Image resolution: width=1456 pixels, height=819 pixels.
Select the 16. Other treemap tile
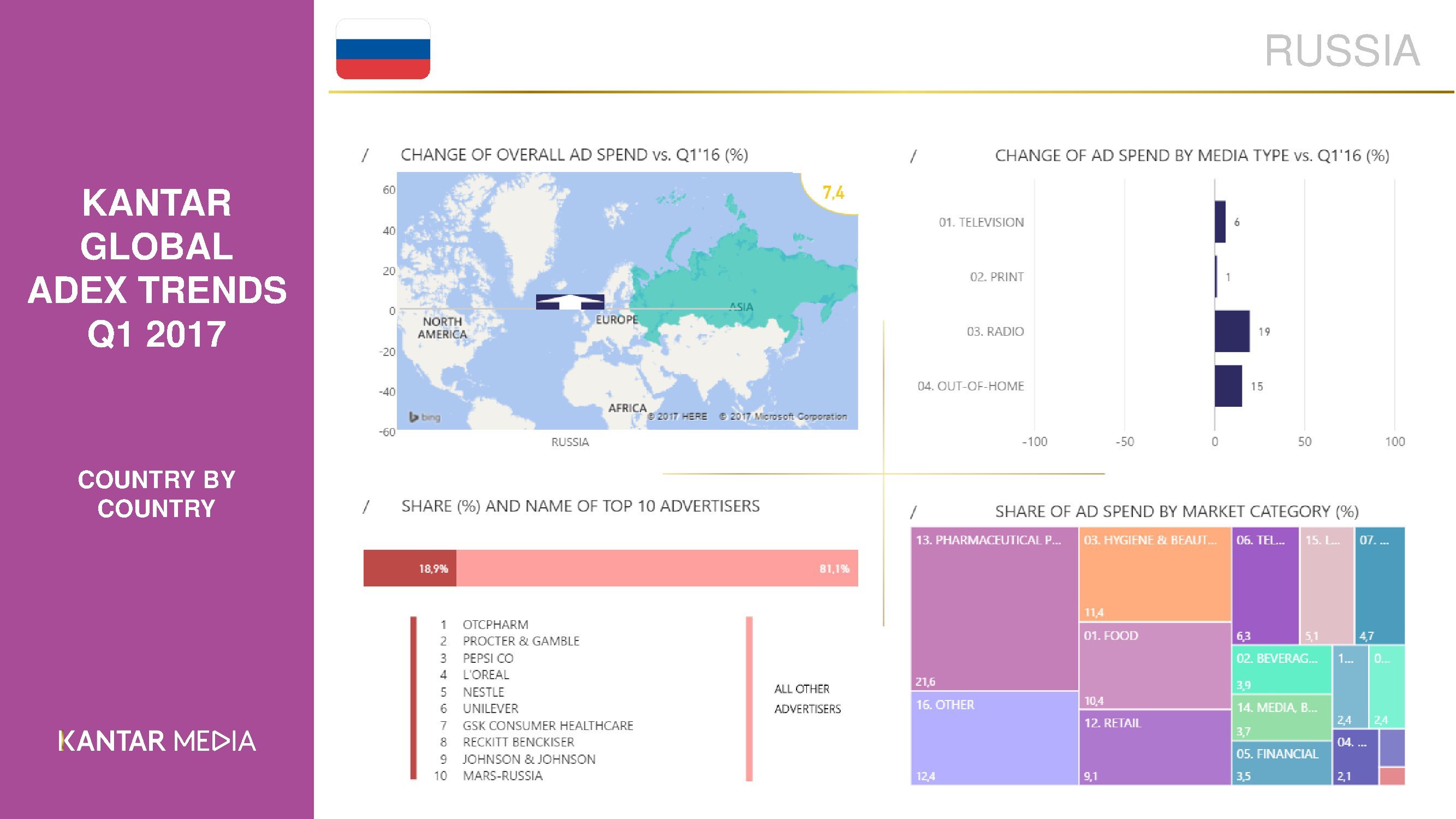pos(994,738)
